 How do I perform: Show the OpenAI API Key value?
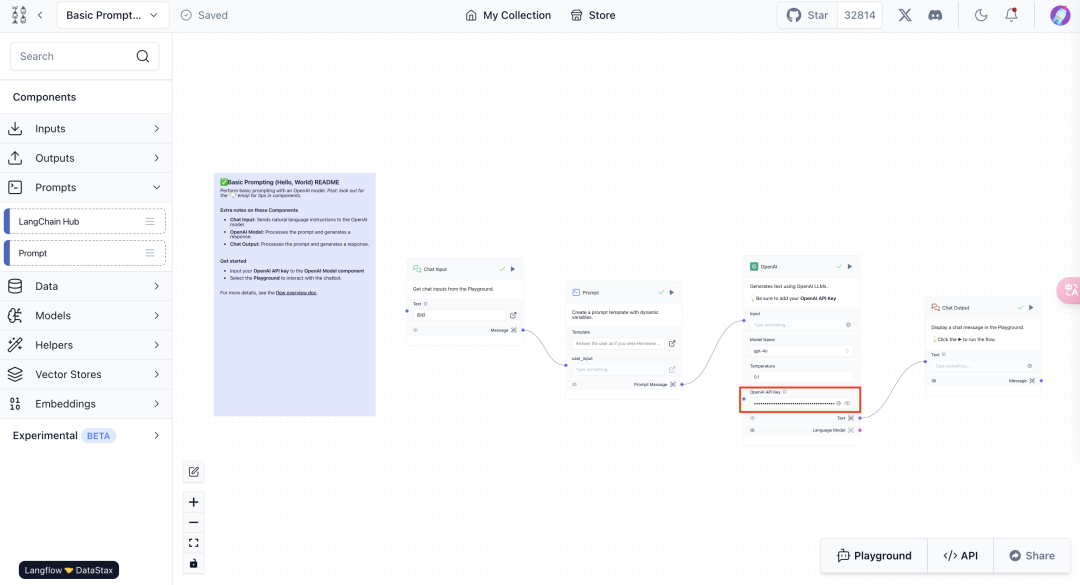click(x=847, y=403)
